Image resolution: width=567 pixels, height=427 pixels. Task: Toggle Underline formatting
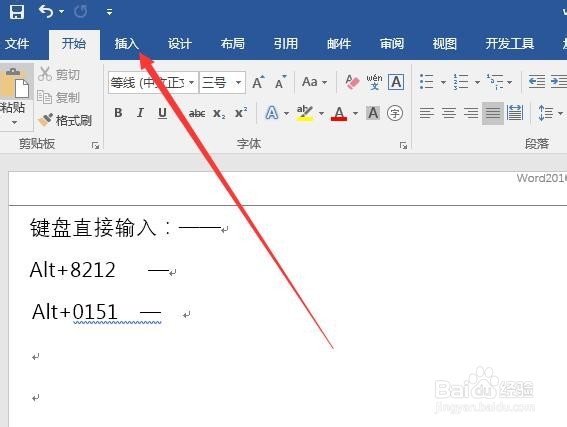[162, 113]
